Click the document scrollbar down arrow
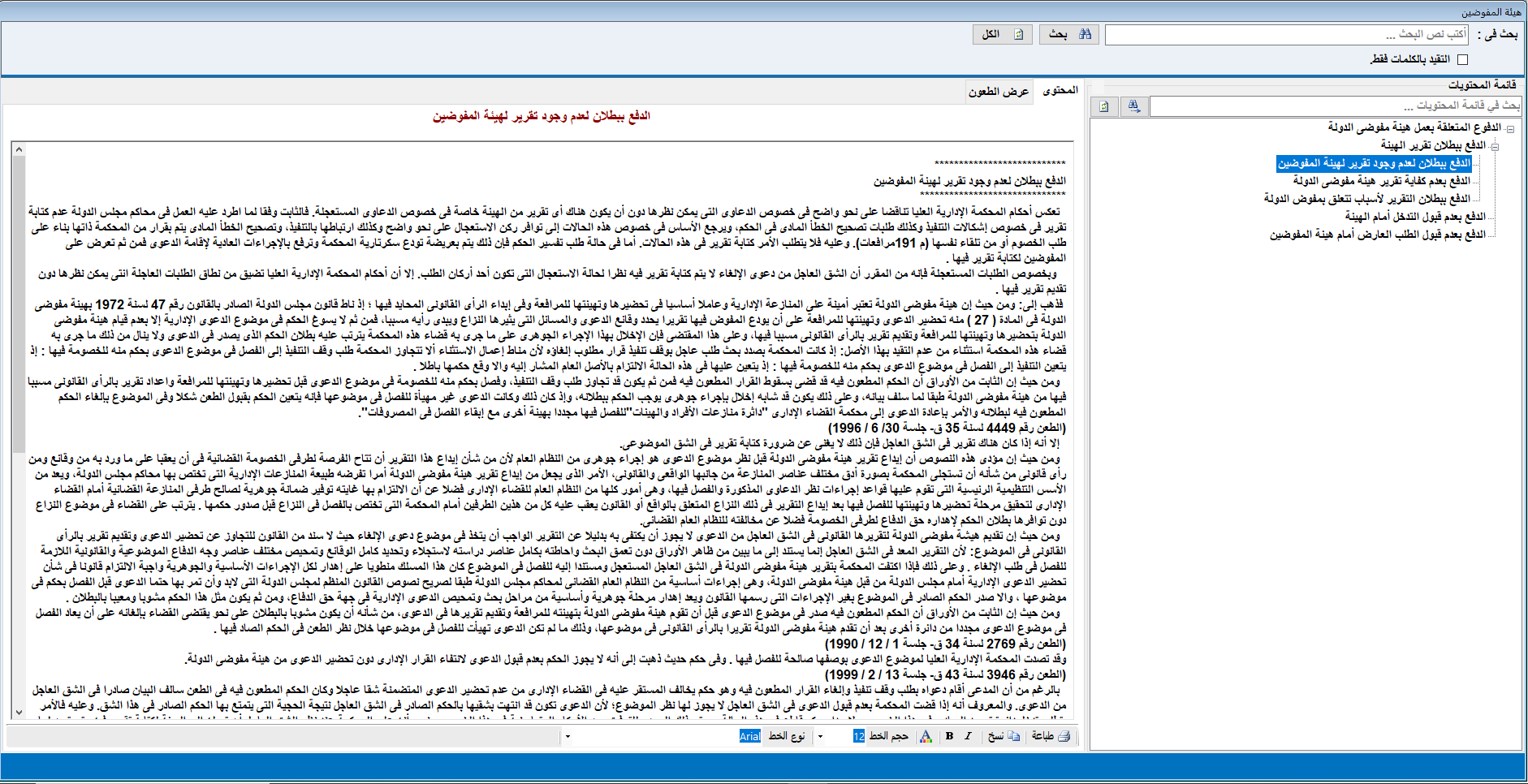1528x784 pixels. pyautogui.click(x=19, y=712)
